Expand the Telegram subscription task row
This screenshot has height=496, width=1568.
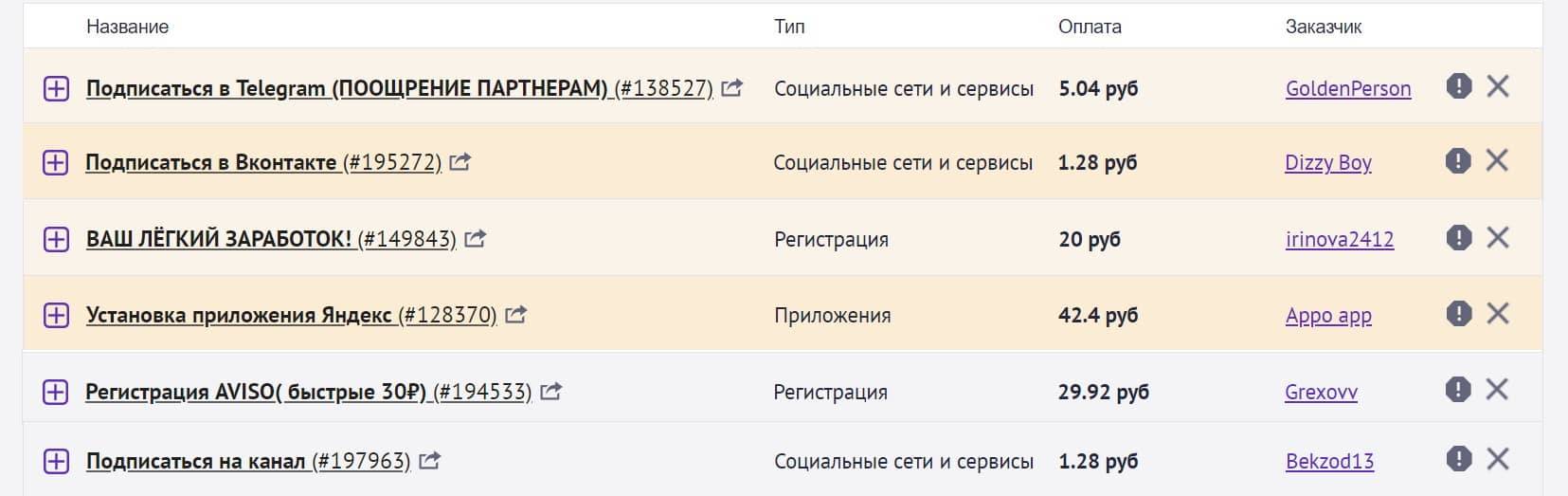click(56, 88)
